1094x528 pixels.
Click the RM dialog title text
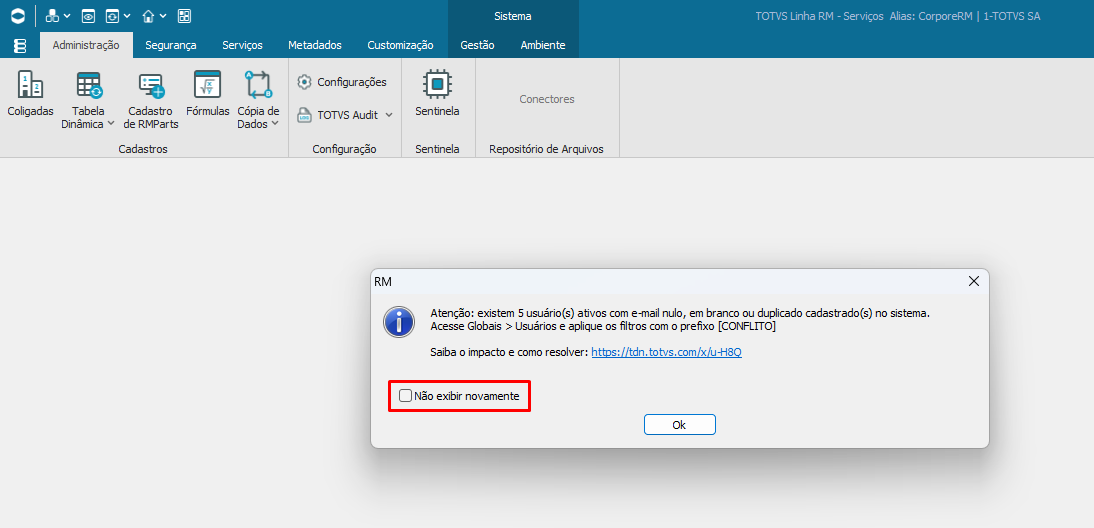[x=383, y=282]
